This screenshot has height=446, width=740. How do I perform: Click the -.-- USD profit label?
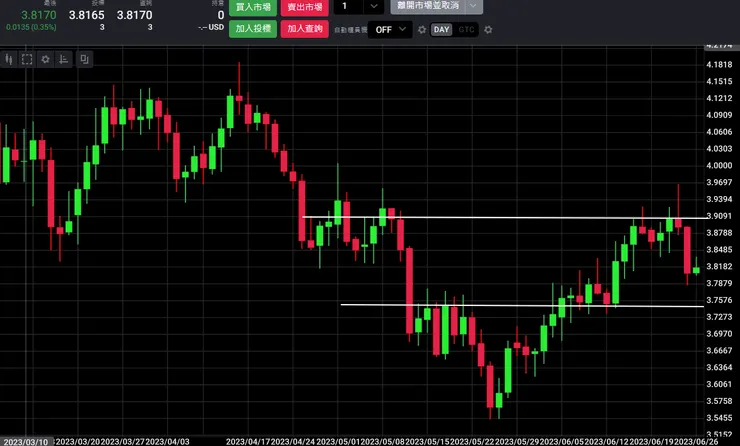(211, 27)
